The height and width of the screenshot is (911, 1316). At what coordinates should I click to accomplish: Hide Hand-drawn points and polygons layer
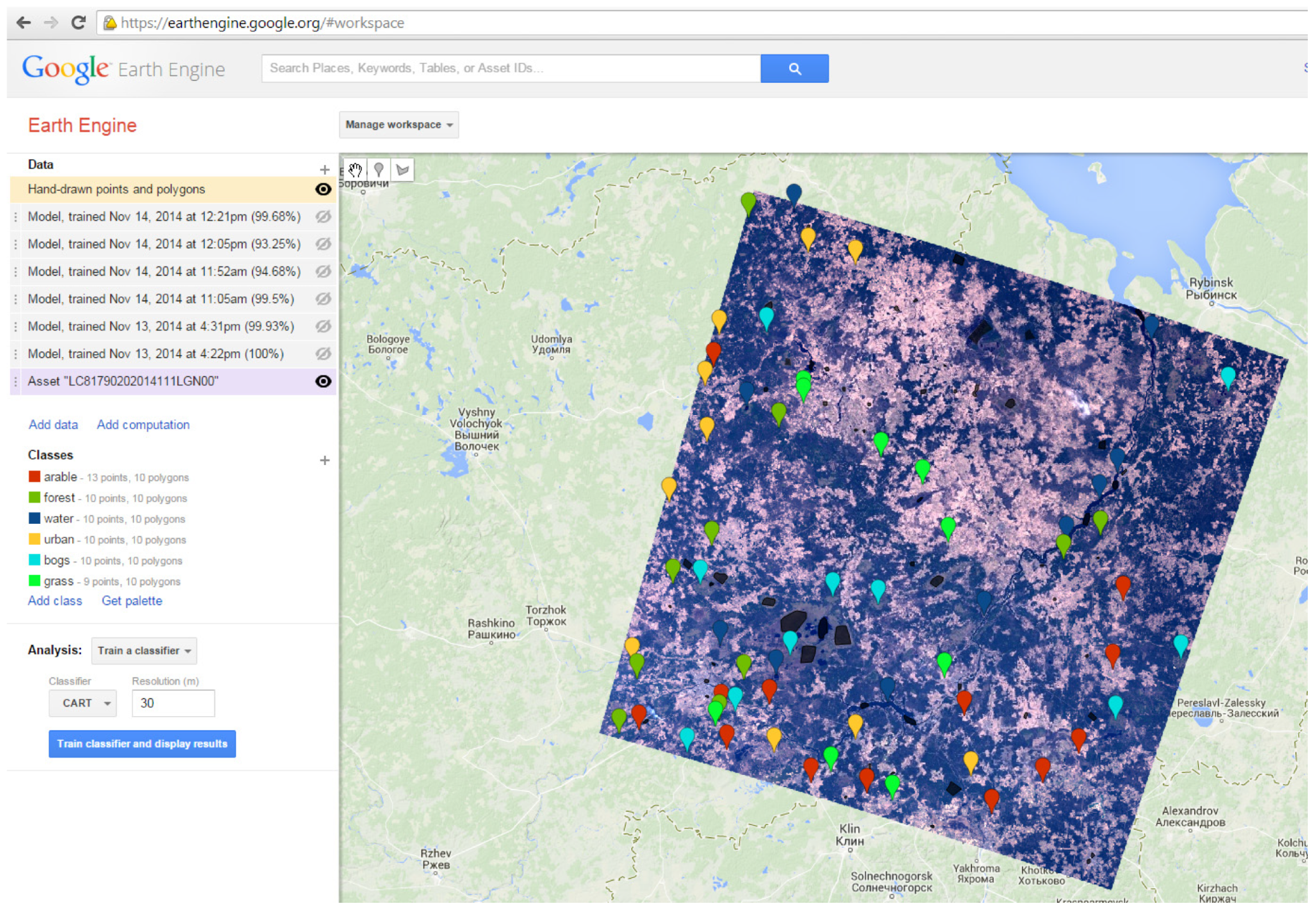point(323,189)
